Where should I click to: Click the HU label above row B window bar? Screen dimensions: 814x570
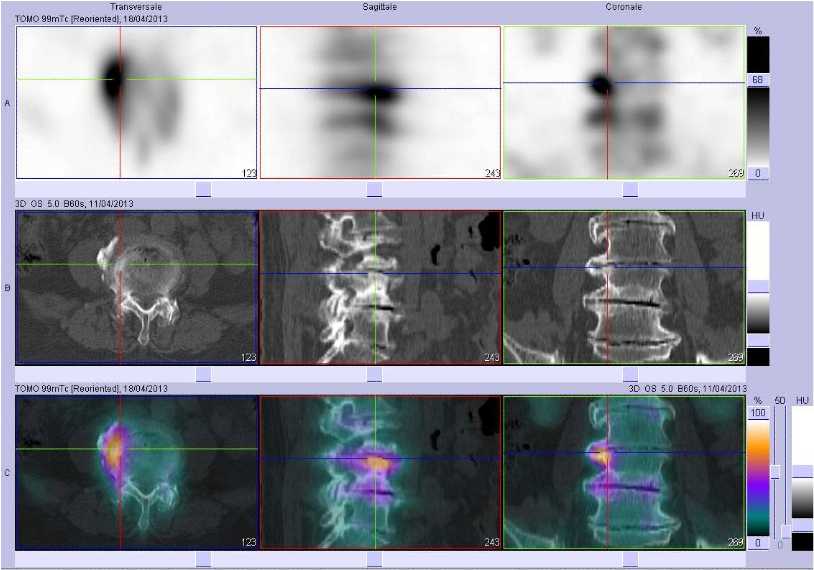click(x=757, y=215)
